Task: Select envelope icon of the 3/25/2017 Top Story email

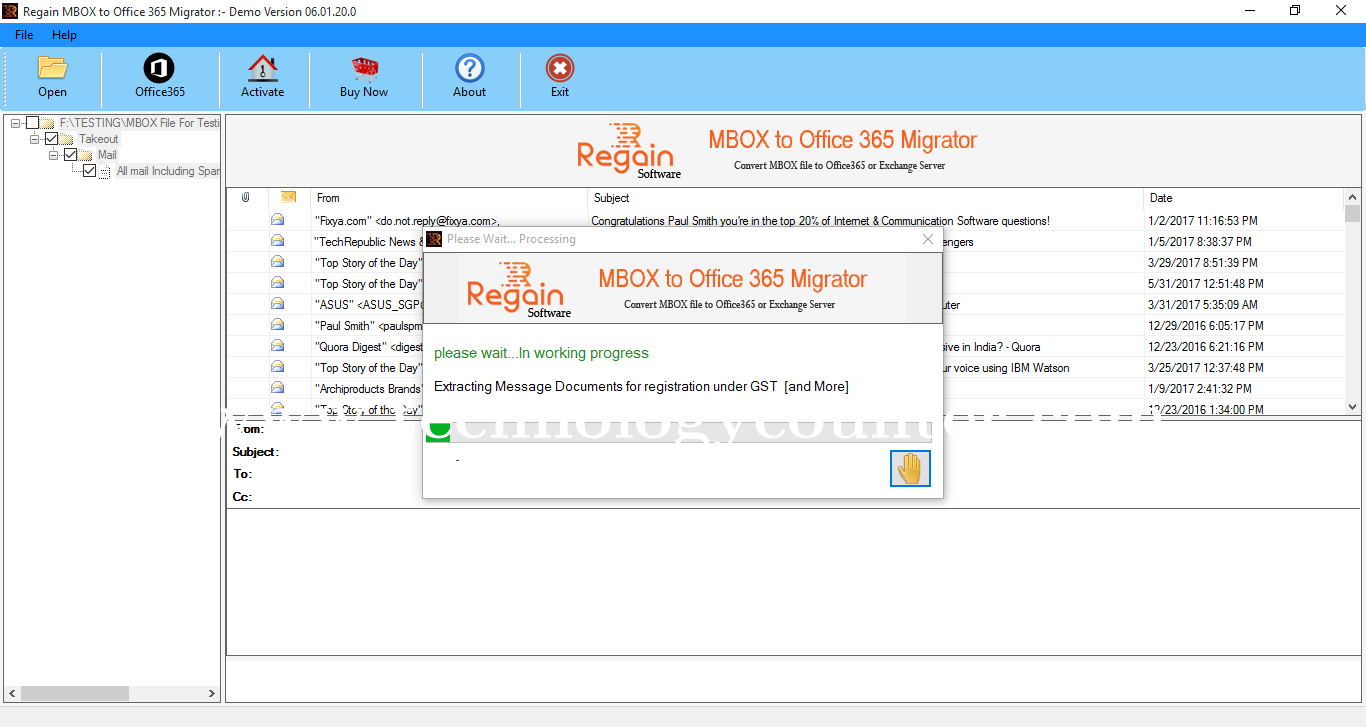Action: point(278,367)
